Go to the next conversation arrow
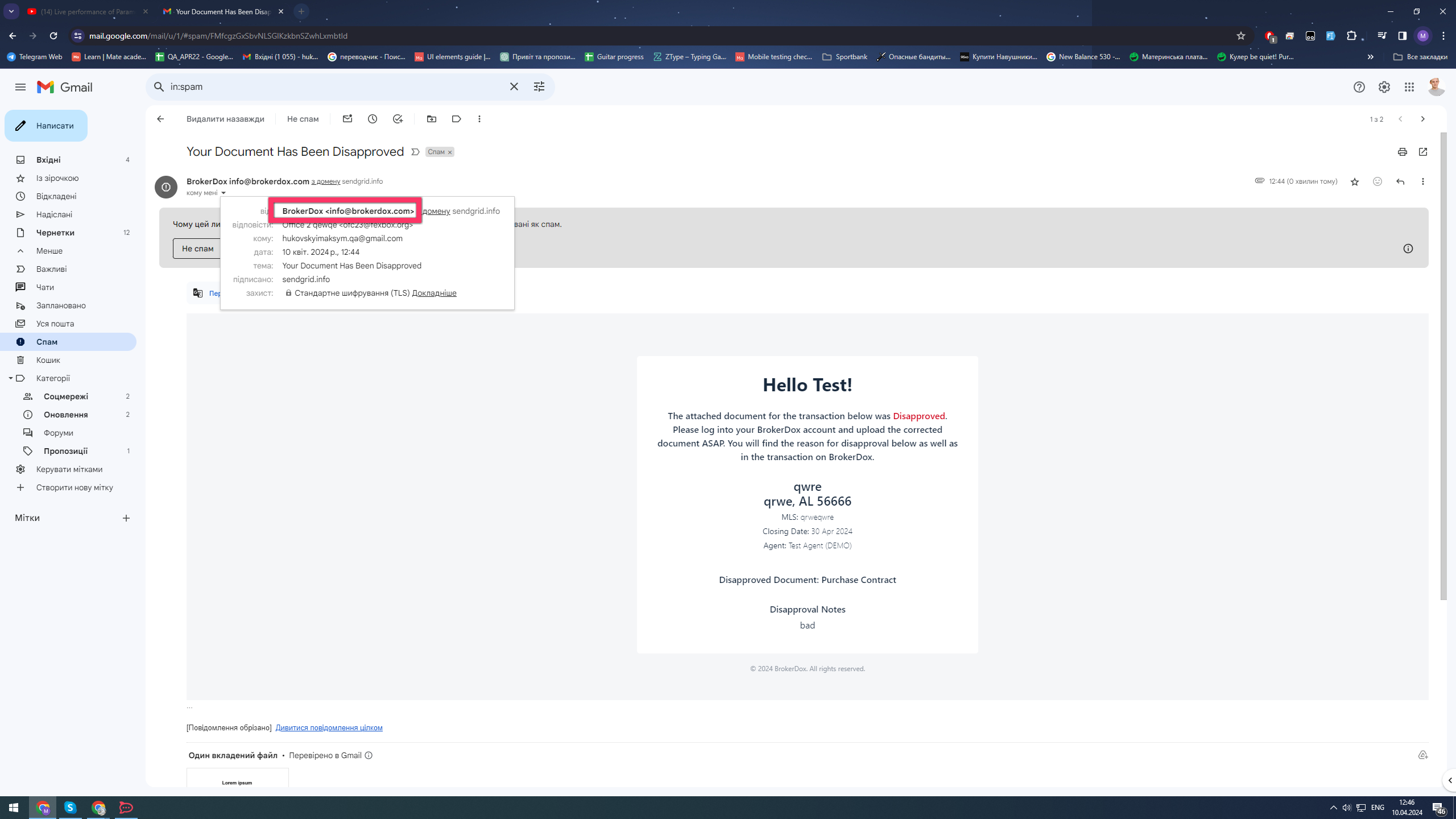This screenshot has width=1456, height=819. (1423, 119)
